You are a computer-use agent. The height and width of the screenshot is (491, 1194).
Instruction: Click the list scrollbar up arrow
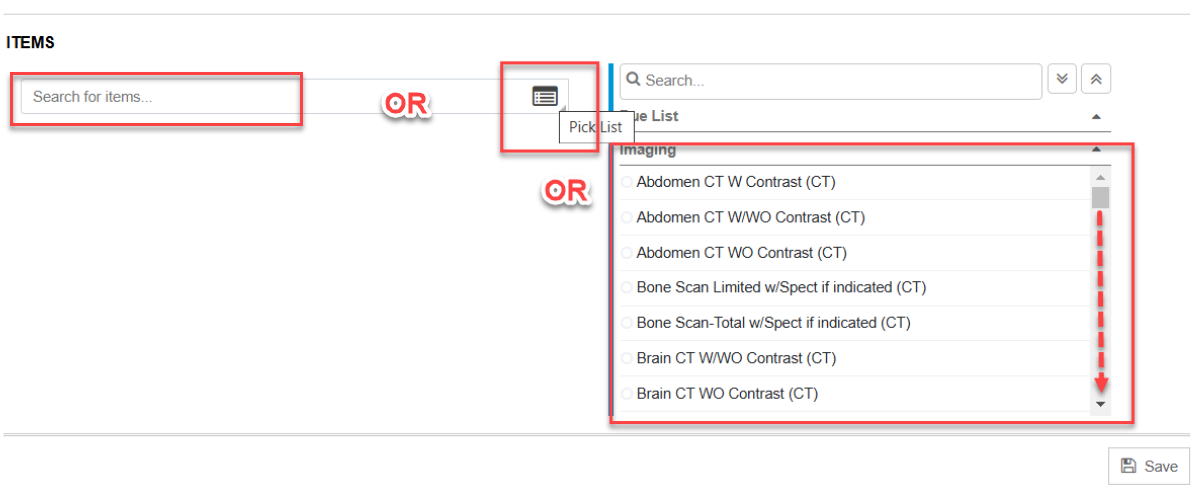(1100, 176)
